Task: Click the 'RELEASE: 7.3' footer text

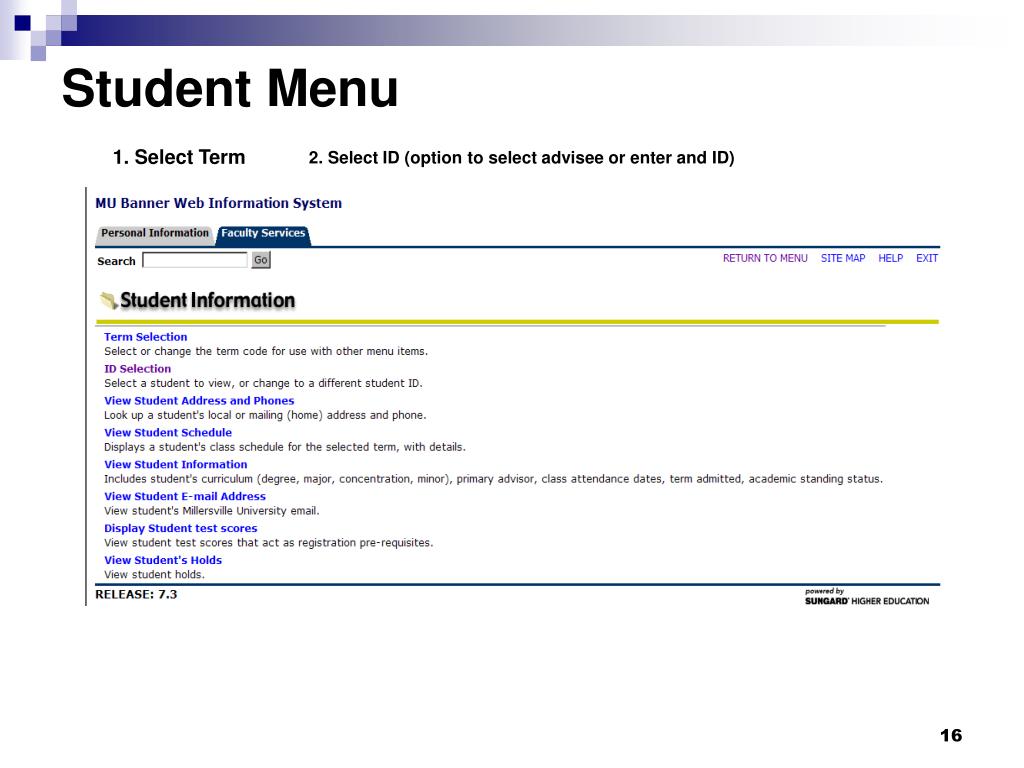Action: 136,595
